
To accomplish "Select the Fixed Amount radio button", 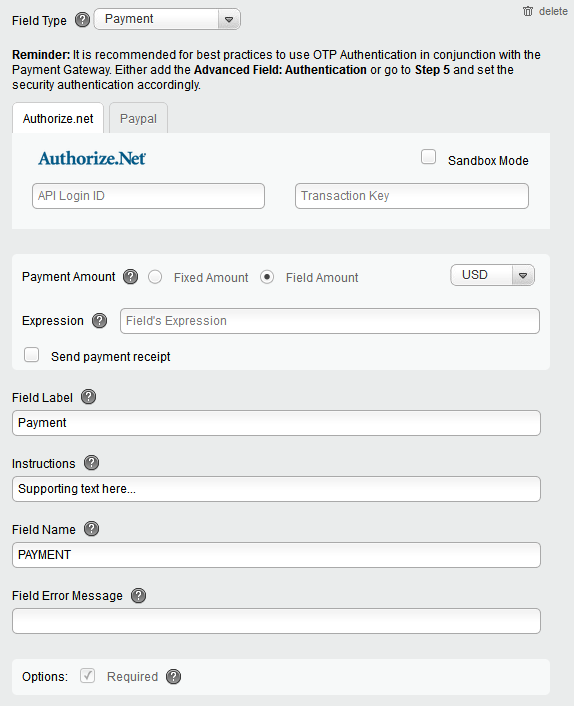I will (155, 277).
